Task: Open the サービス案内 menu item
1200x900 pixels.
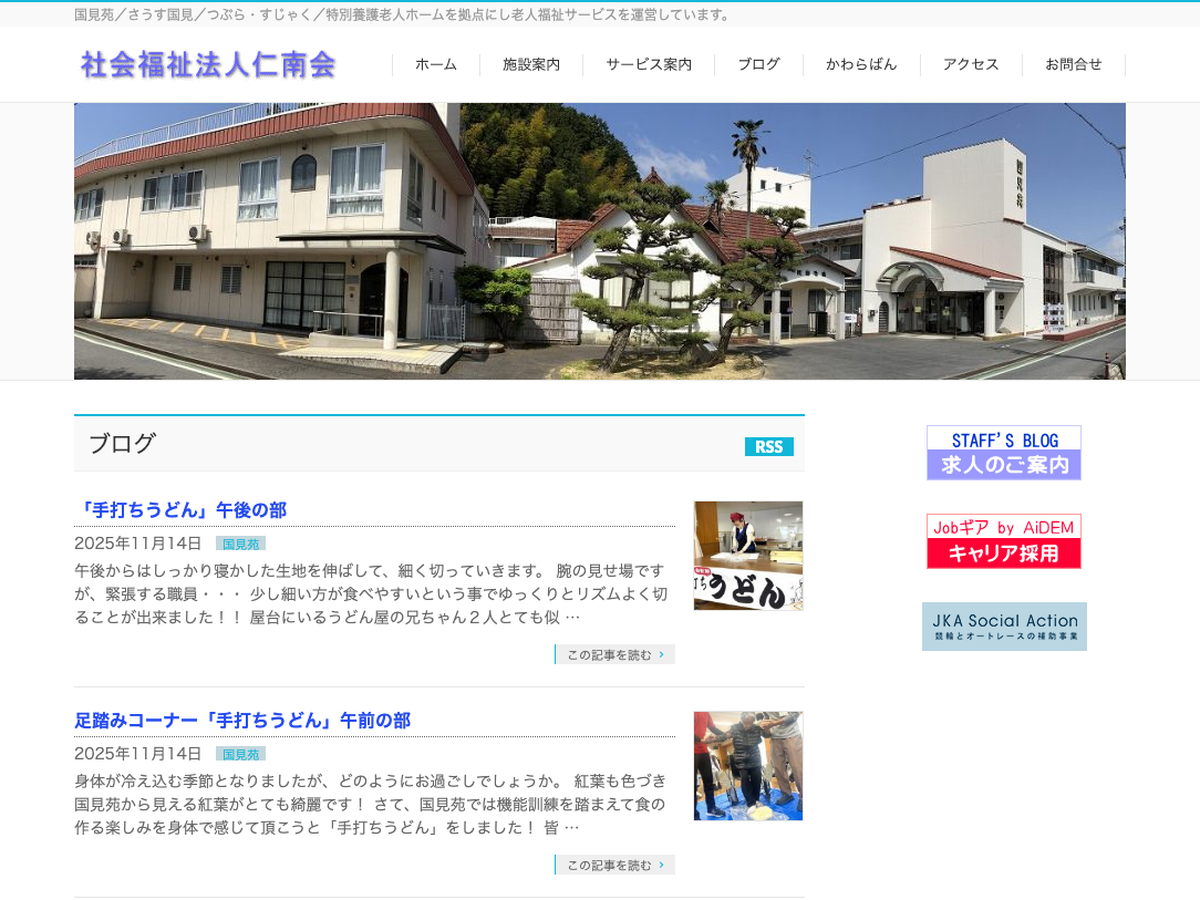Action: tap(648, 65)
